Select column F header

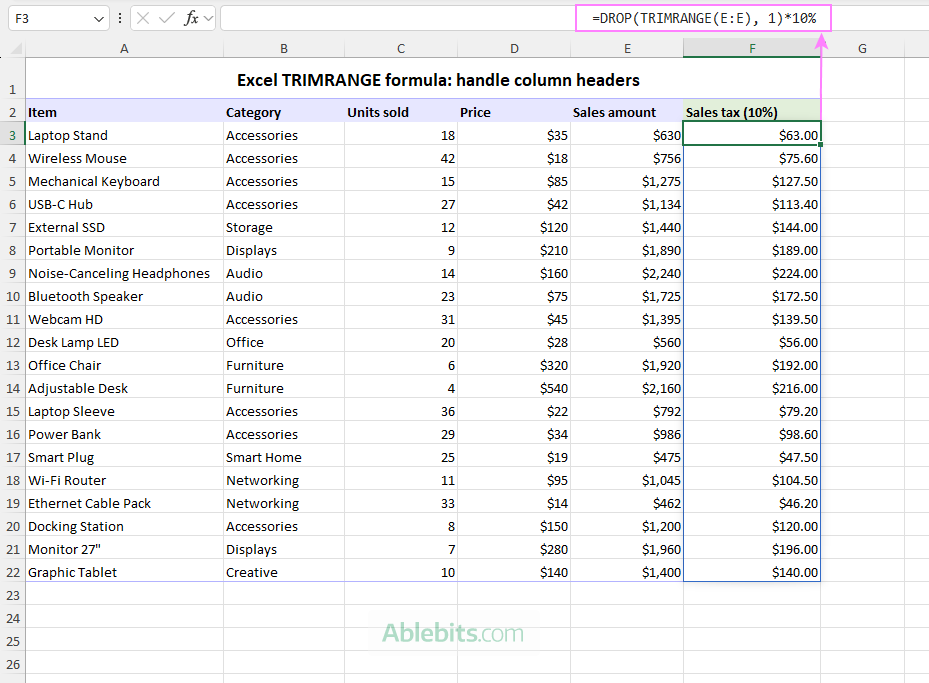[x=751, y=48]
